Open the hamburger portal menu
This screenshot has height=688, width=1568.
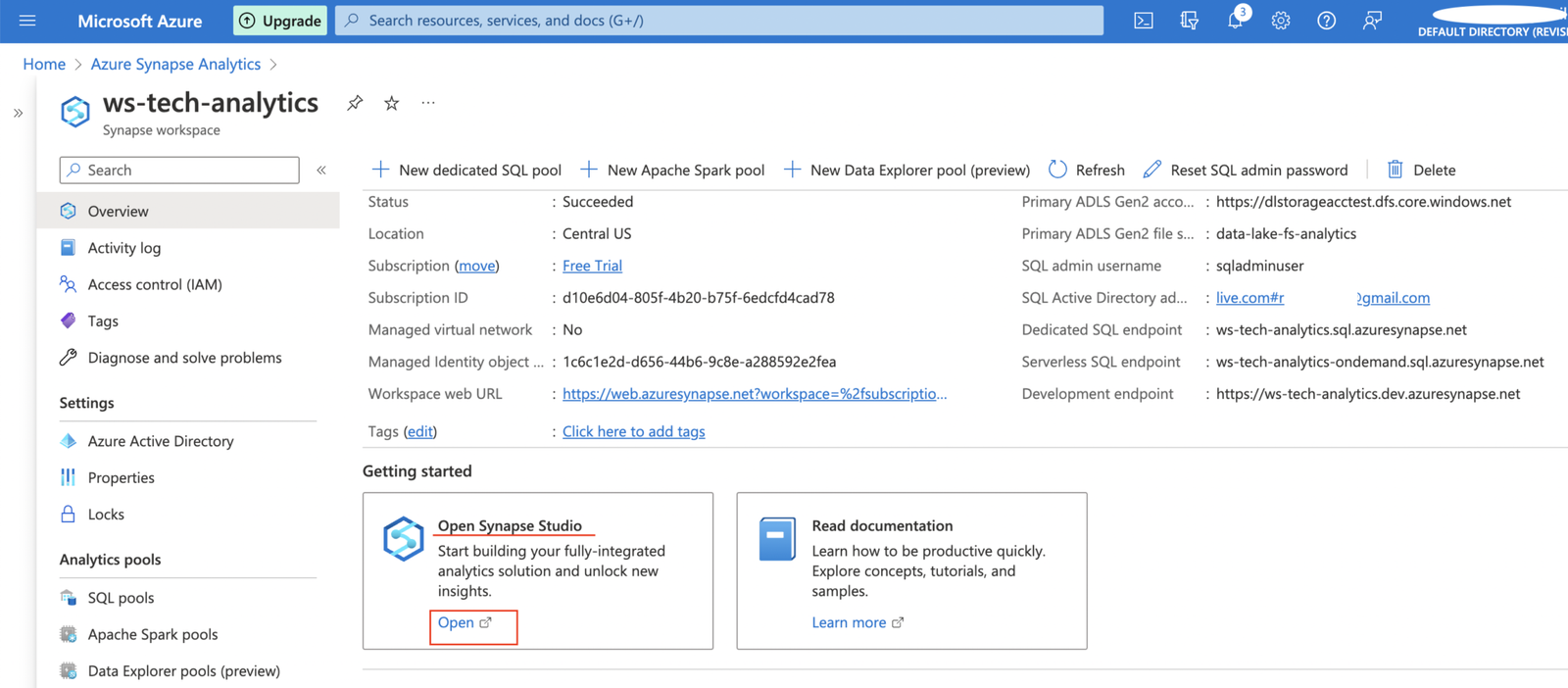pos(27,21)
